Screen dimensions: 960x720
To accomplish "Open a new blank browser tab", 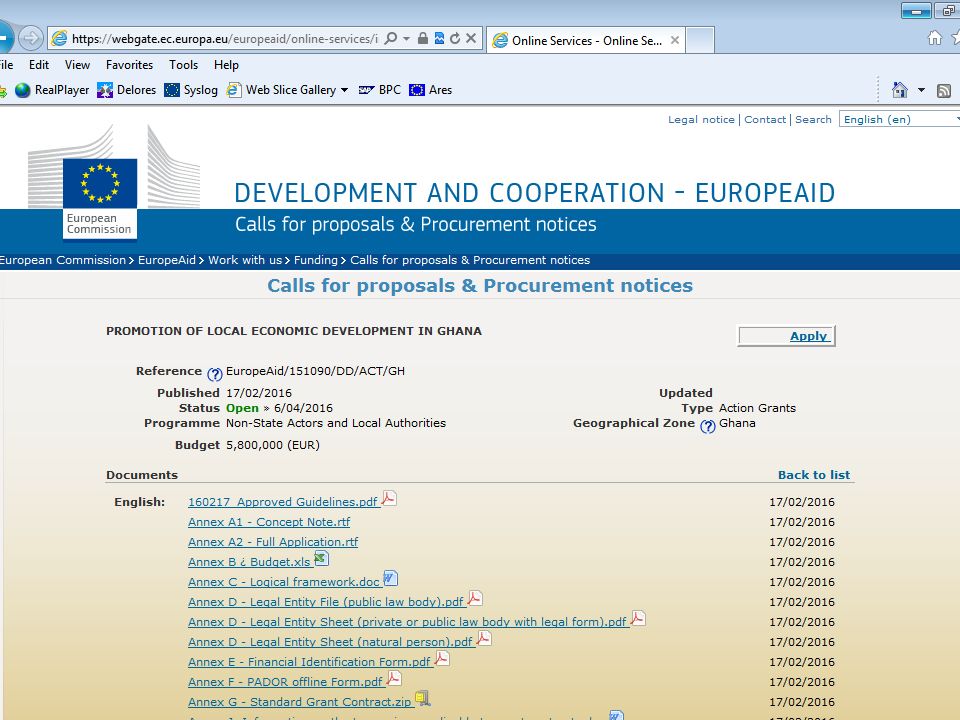I will (700, 40).
